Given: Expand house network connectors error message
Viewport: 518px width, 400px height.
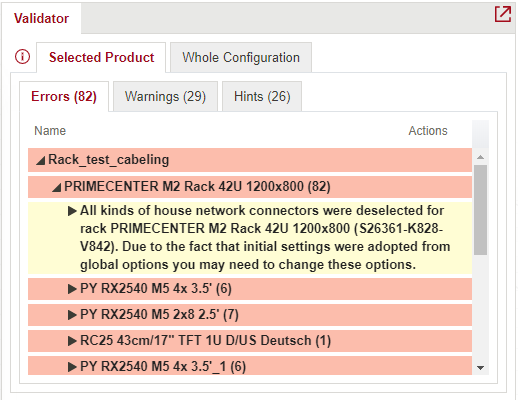Looking at the screenshot, I should coord(72,211).
